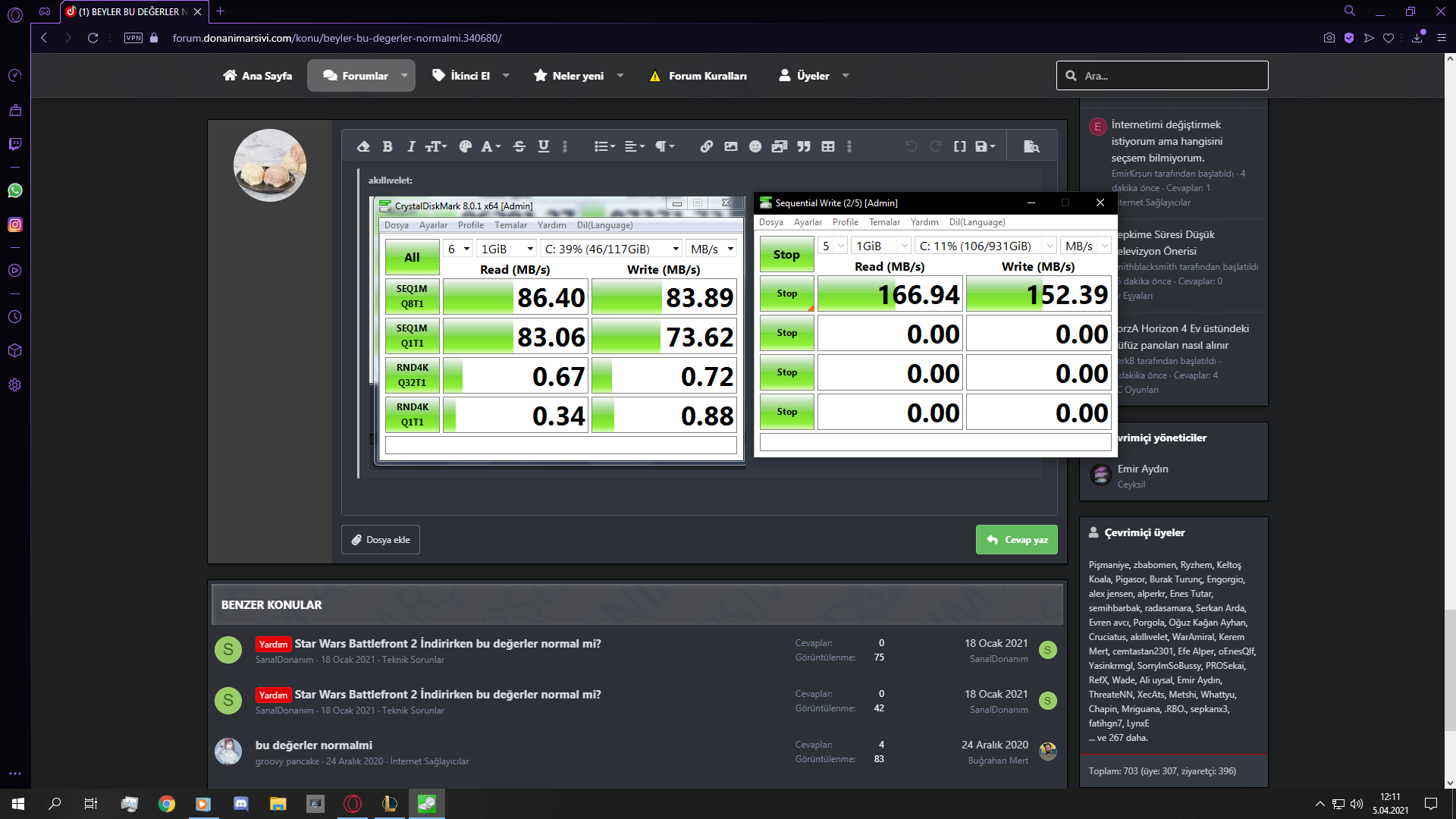Toggle the Opera VPN badge
The height and width of the screenshot is (819, 1456).
tap(133, 38)
